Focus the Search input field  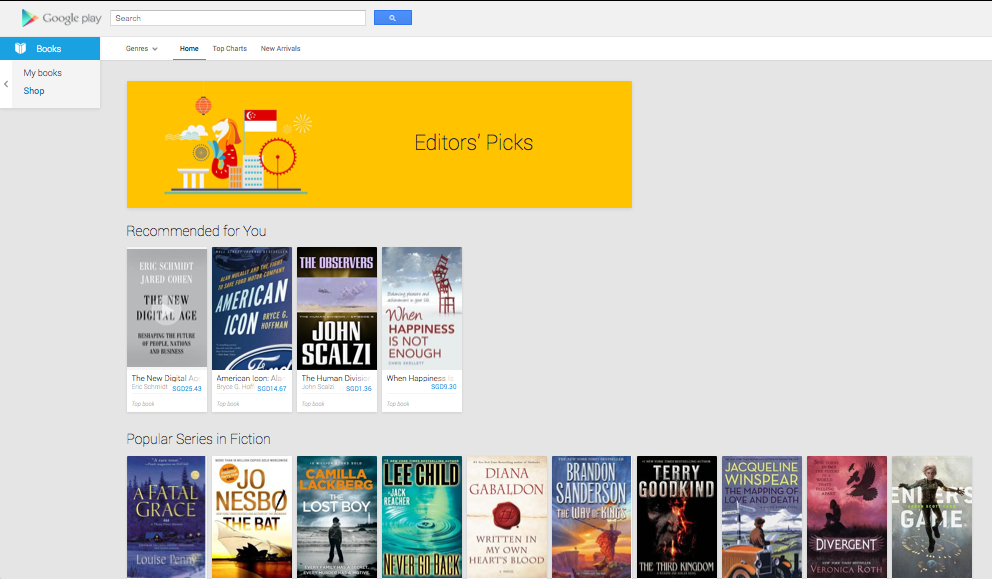tap(238, 18)
